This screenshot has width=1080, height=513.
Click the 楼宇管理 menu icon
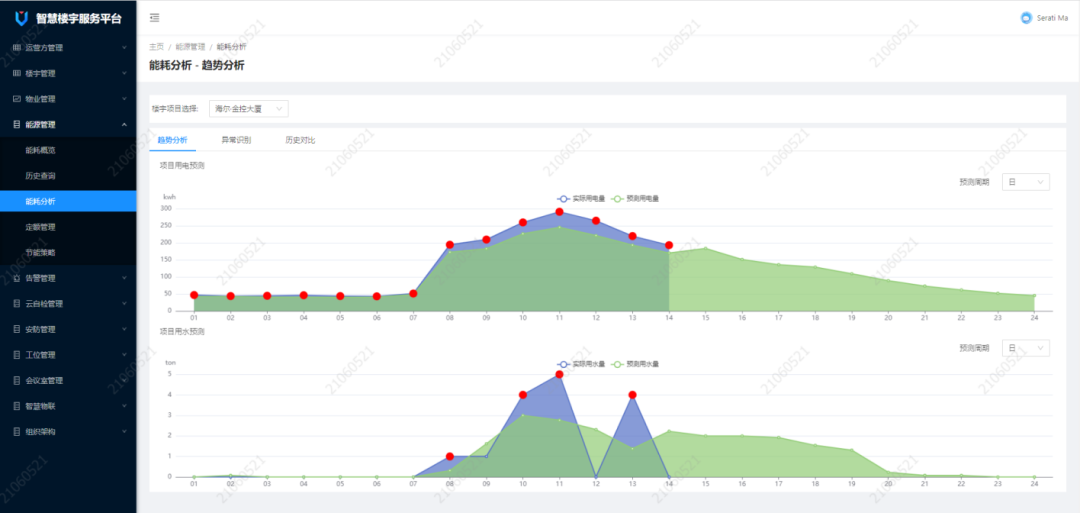pyautogui.click(x=16, y=73)
